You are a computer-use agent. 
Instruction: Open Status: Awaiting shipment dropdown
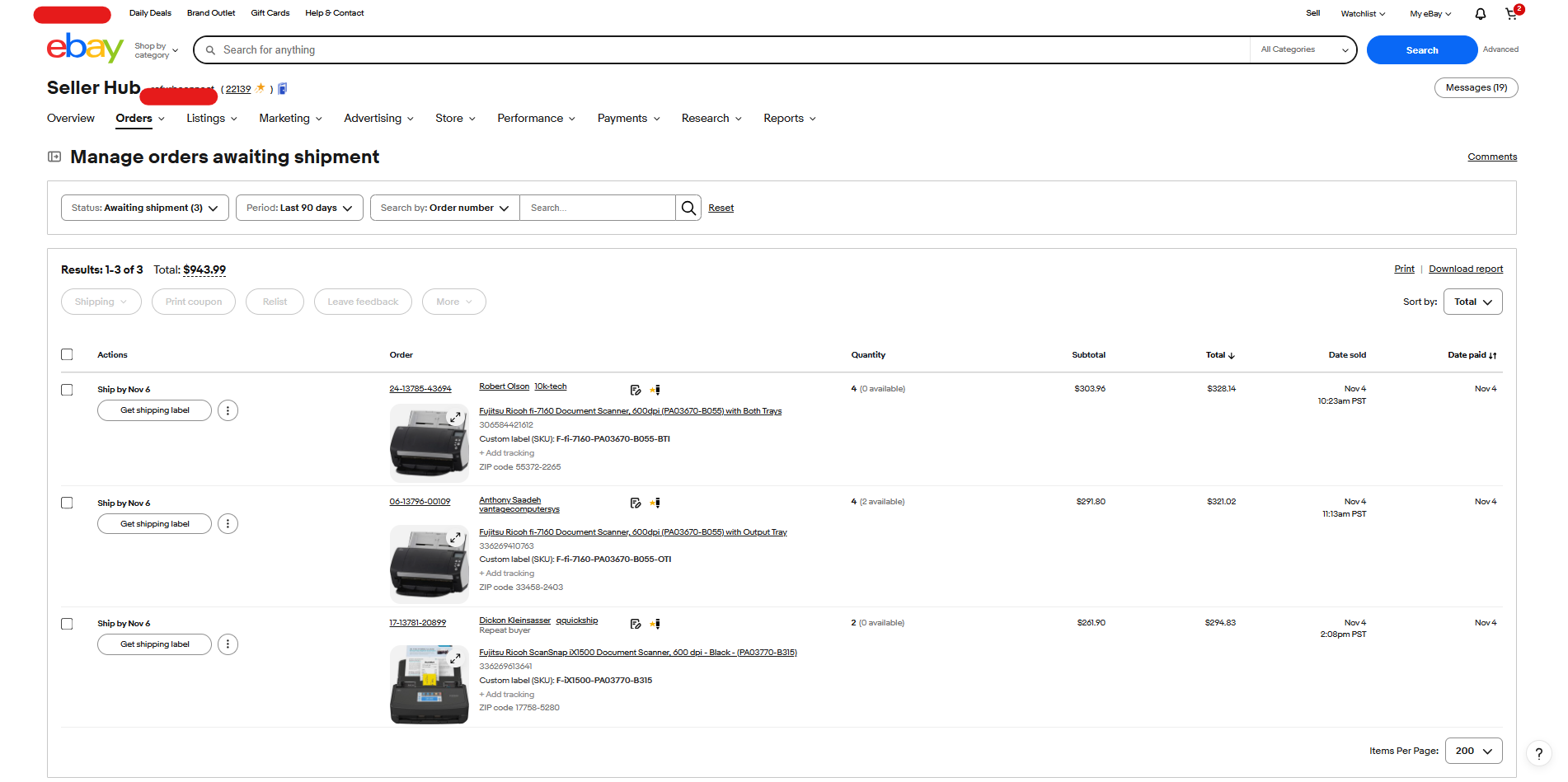pyautogui.click(x=145, y=208)
